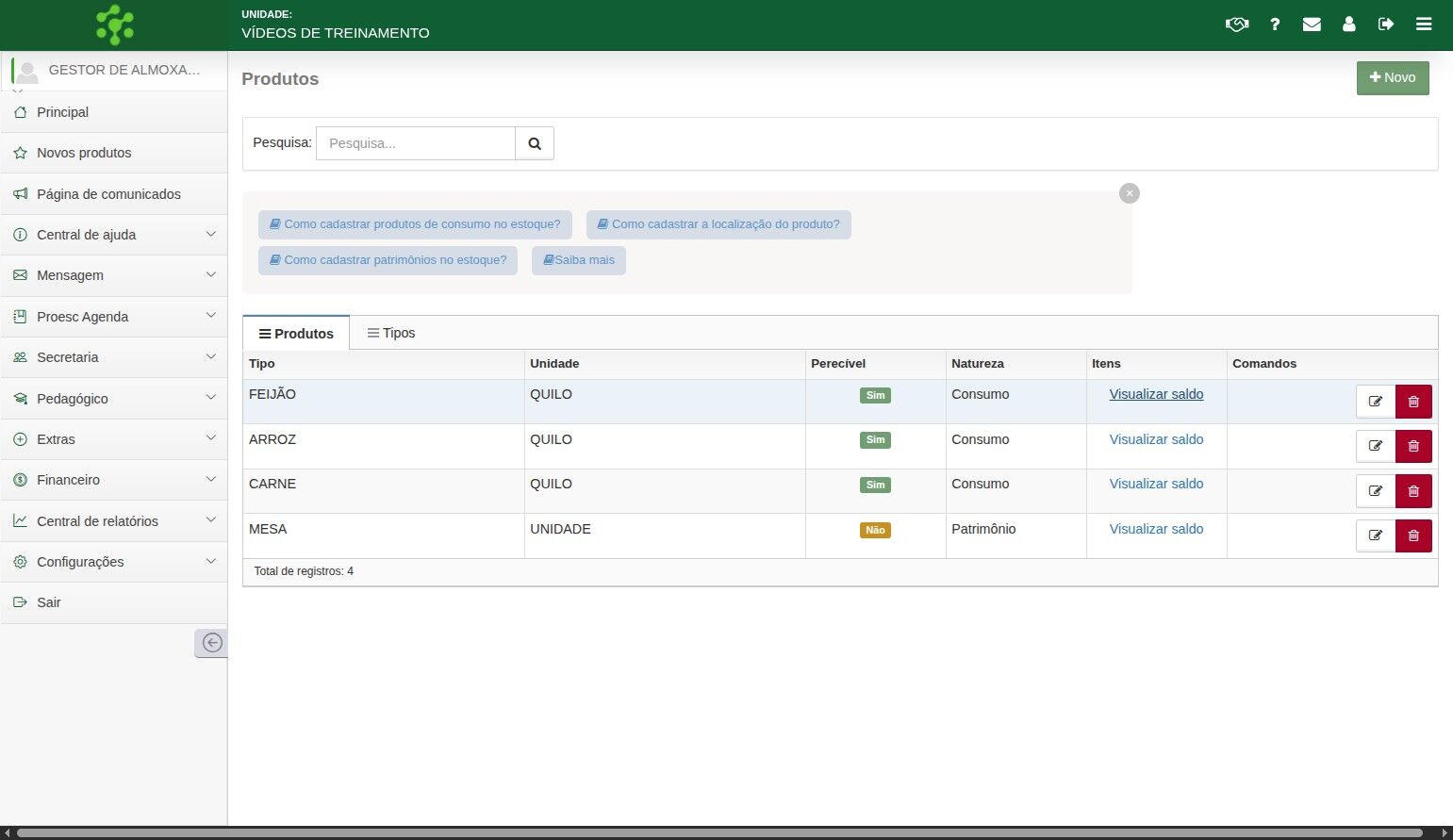This screenshot has width=1453, height=840.
Task: Click the search magnifier button
Action: [x=535, y=143]
